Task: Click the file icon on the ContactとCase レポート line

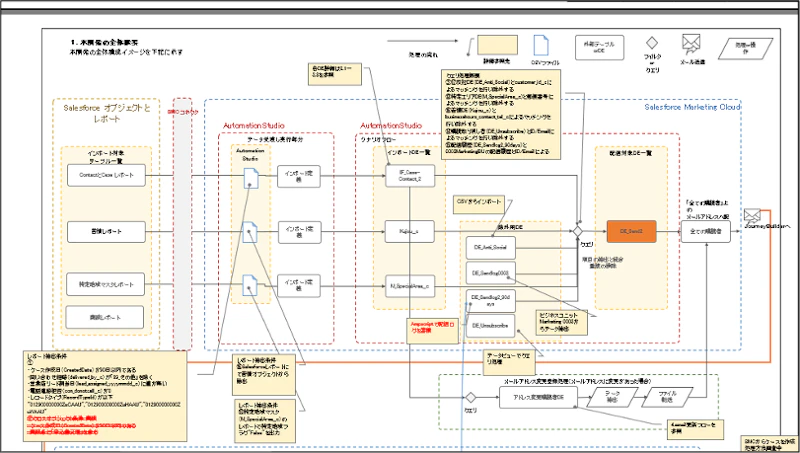Action: tap(251, 179)
